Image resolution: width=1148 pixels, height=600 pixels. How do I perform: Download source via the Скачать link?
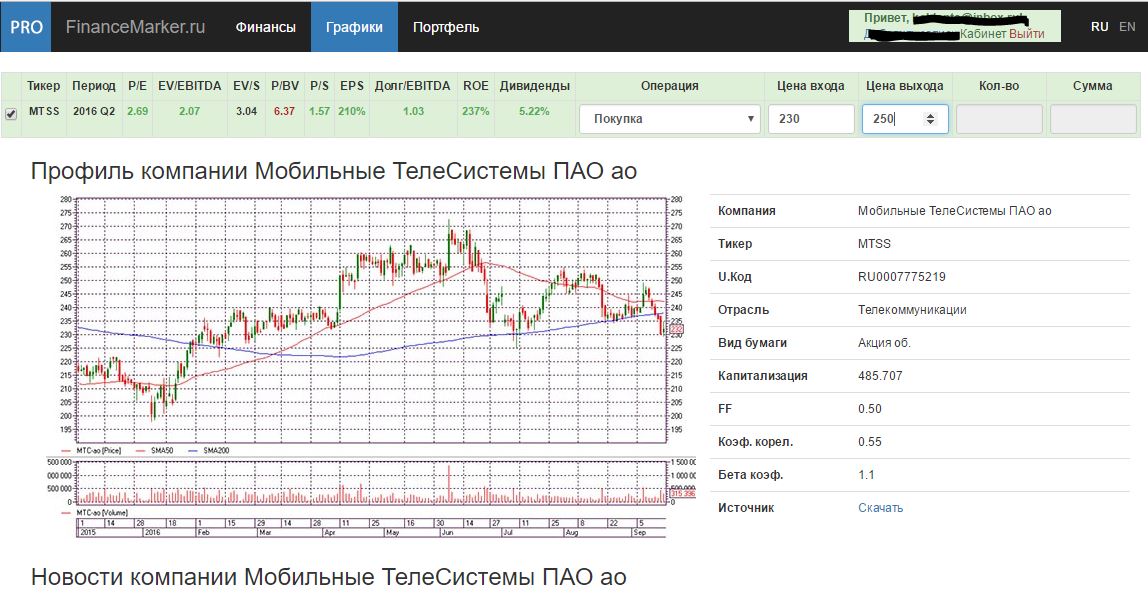point(881,508)
